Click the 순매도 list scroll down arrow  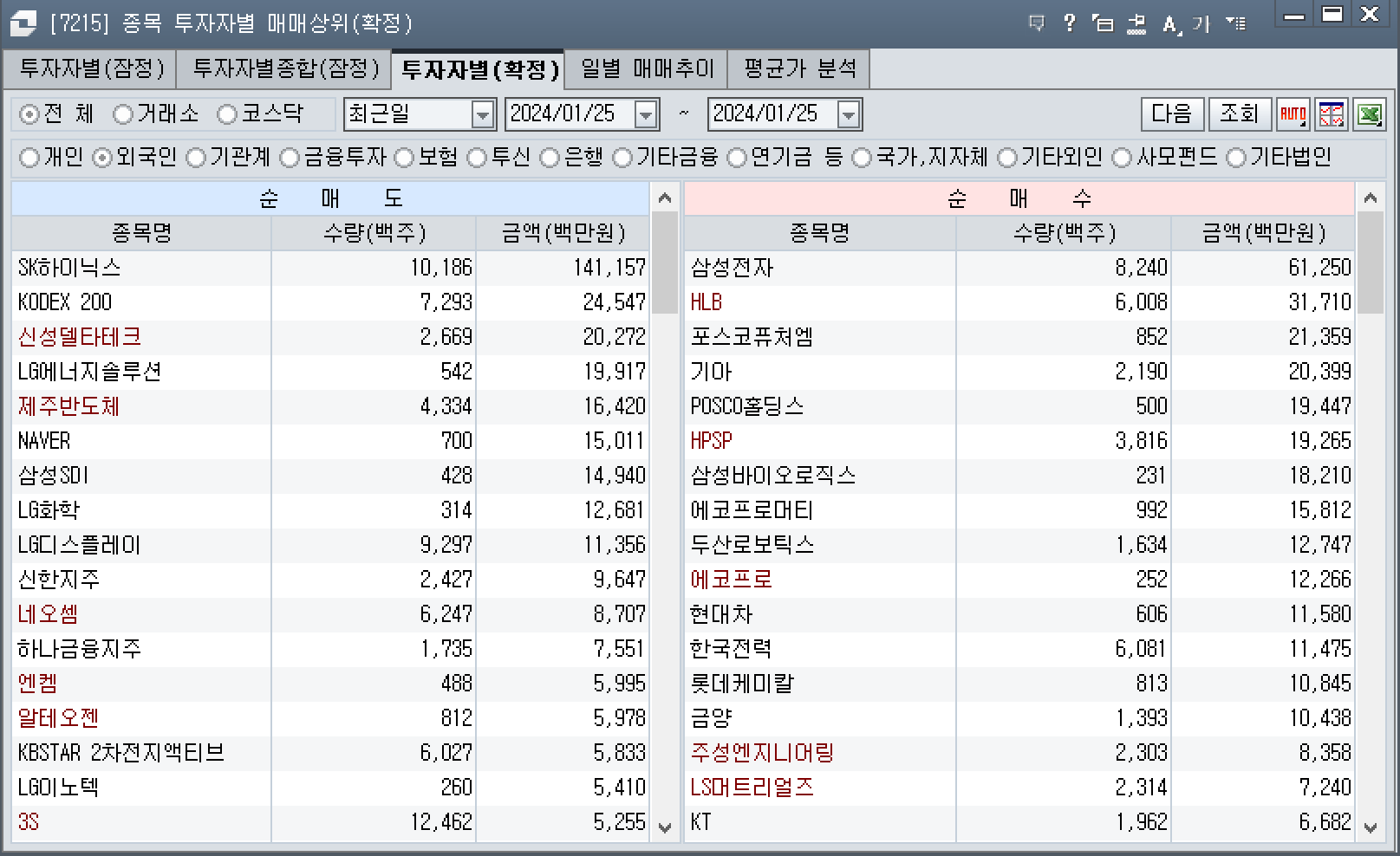[665, 827]
